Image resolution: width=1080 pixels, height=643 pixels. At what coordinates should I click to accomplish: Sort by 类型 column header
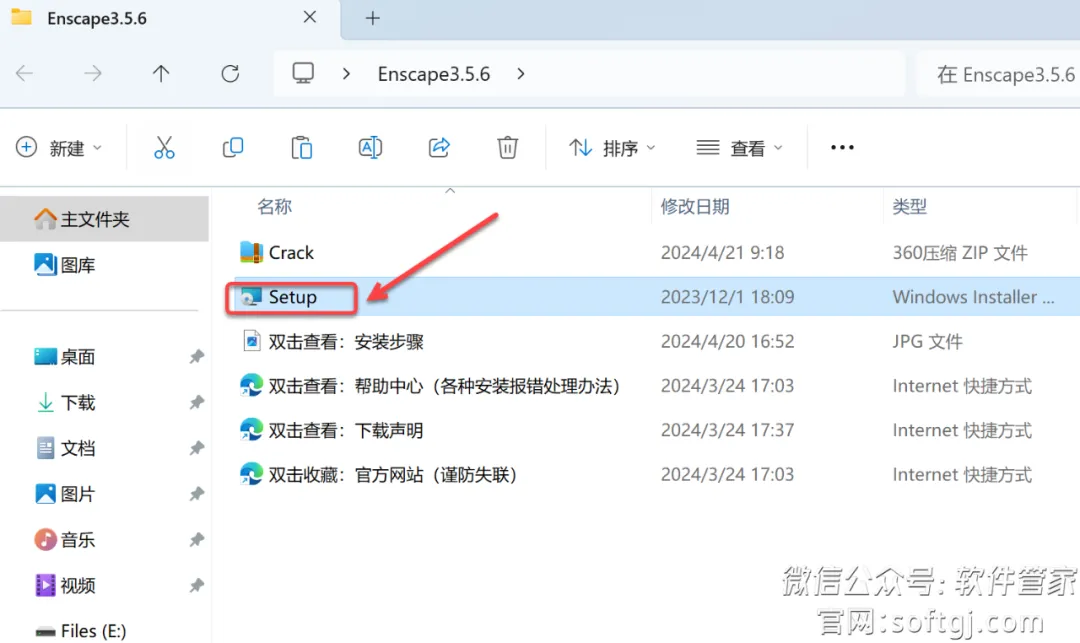(x=910, y=206)
